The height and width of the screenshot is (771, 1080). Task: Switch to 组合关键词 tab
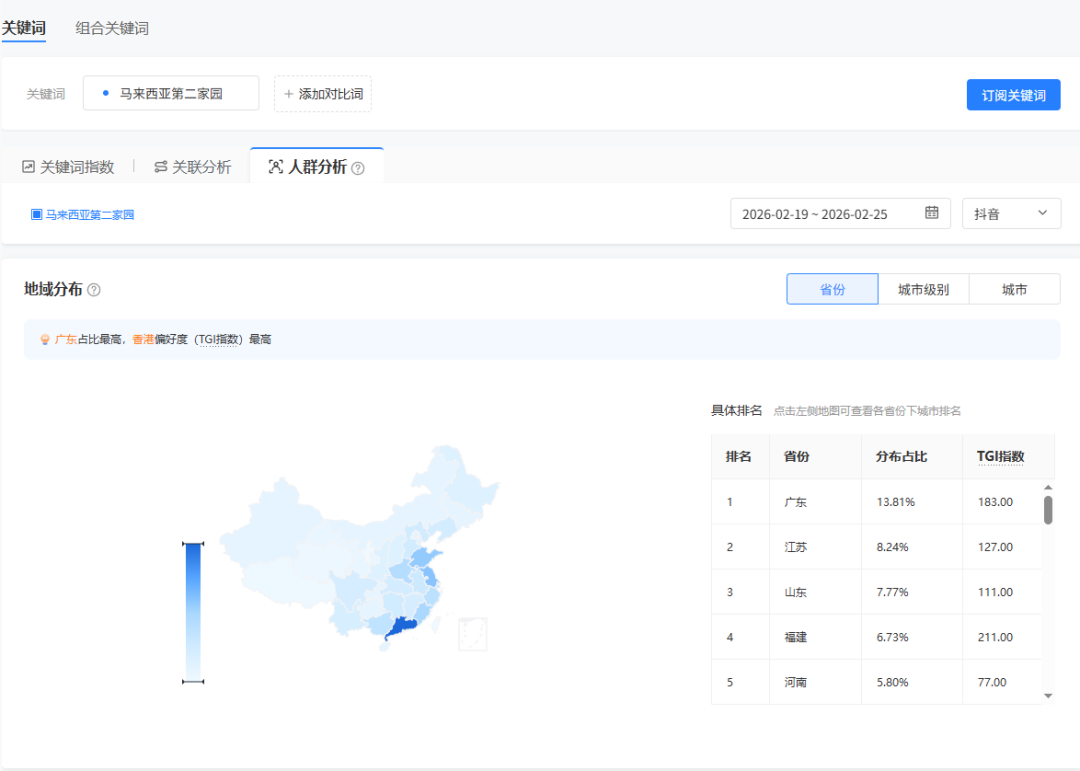click(112, 28)
